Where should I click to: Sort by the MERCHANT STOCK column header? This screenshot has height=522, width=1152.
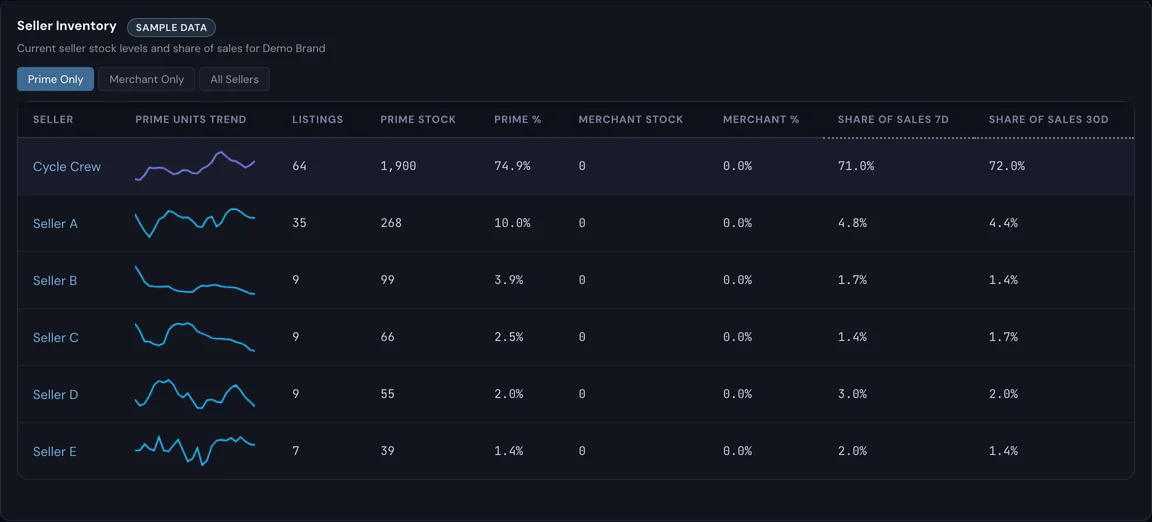pyautogui.click(x=631, y=119)
